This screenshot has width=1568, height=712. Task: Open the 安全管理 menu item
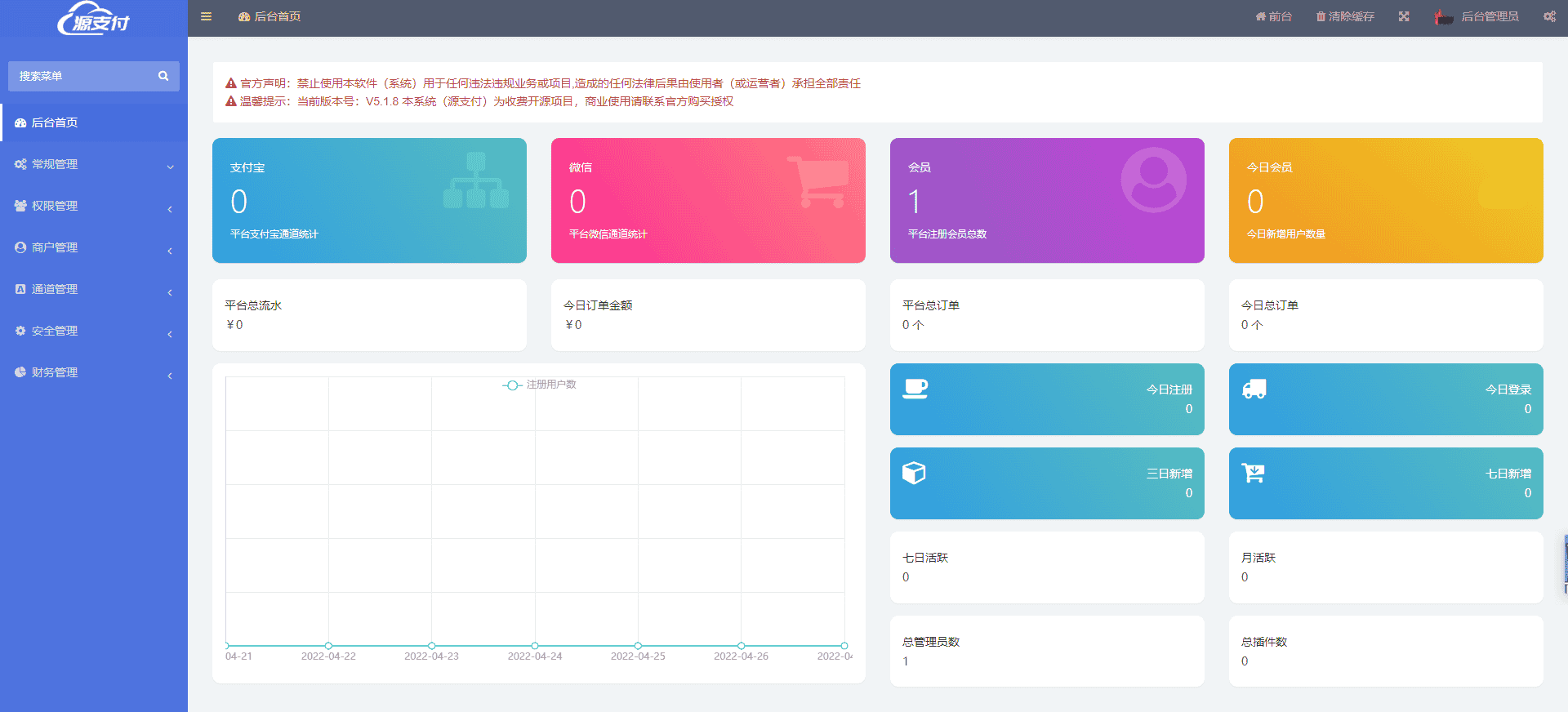coord(94,331)
